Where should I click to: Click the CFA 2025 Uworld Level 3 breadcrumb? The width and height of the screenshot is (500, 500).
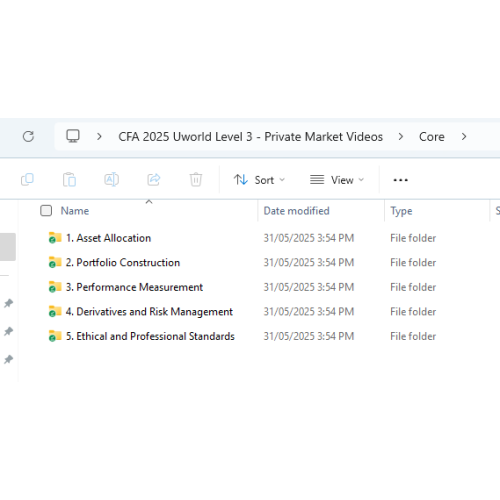coord(251,137)
